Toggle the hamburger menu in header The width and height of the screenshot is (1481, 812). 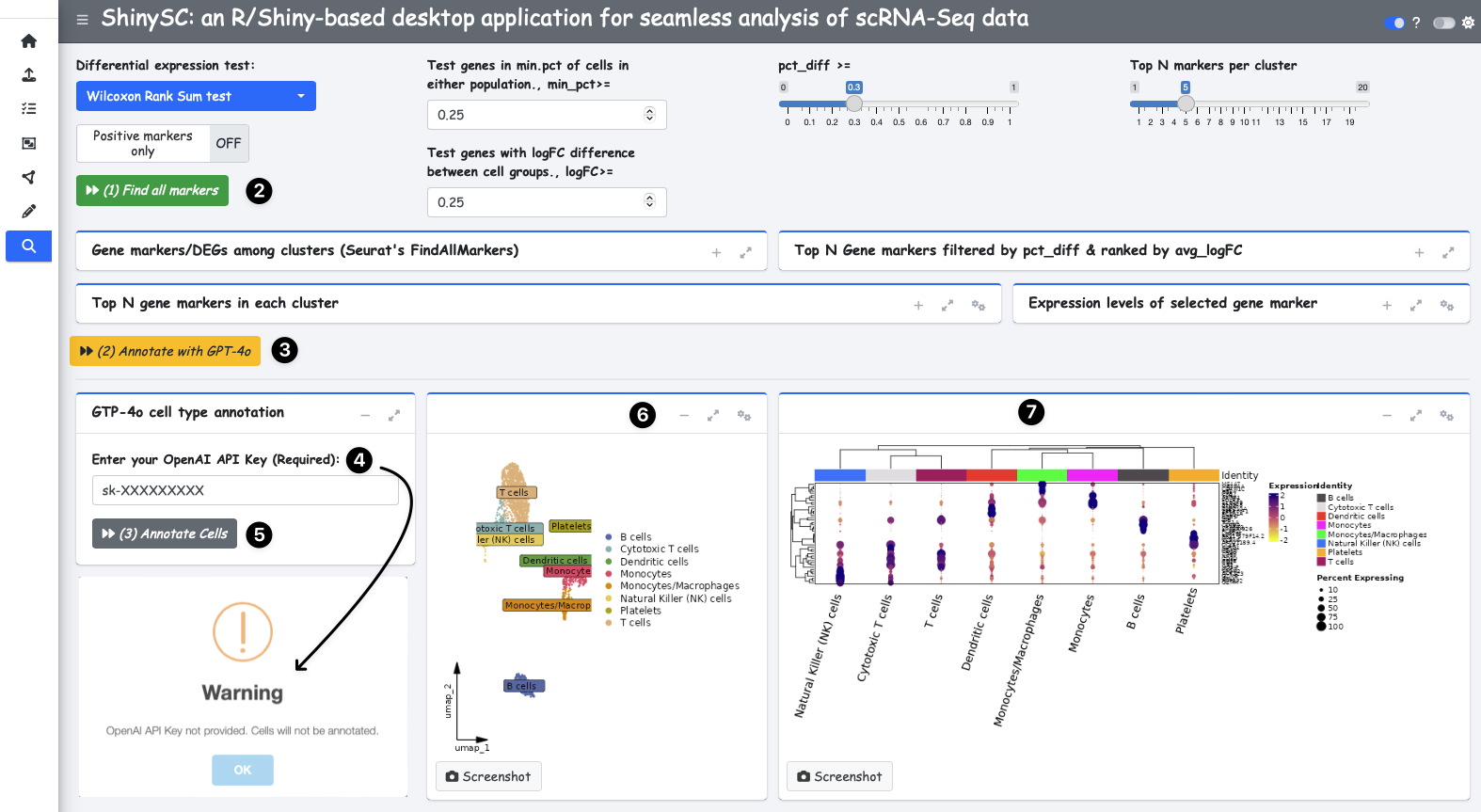(x=83, y=20)
